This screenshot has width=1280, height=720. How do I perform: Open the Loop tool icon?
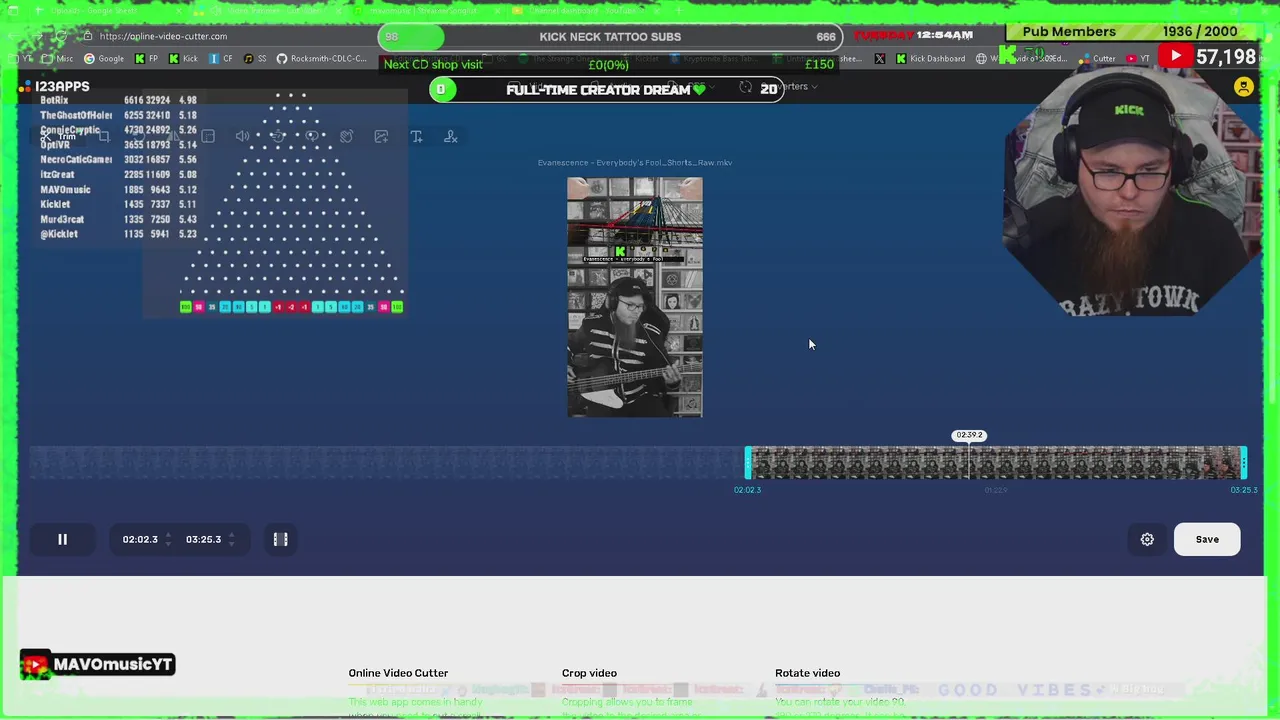[x=312, y=136]
